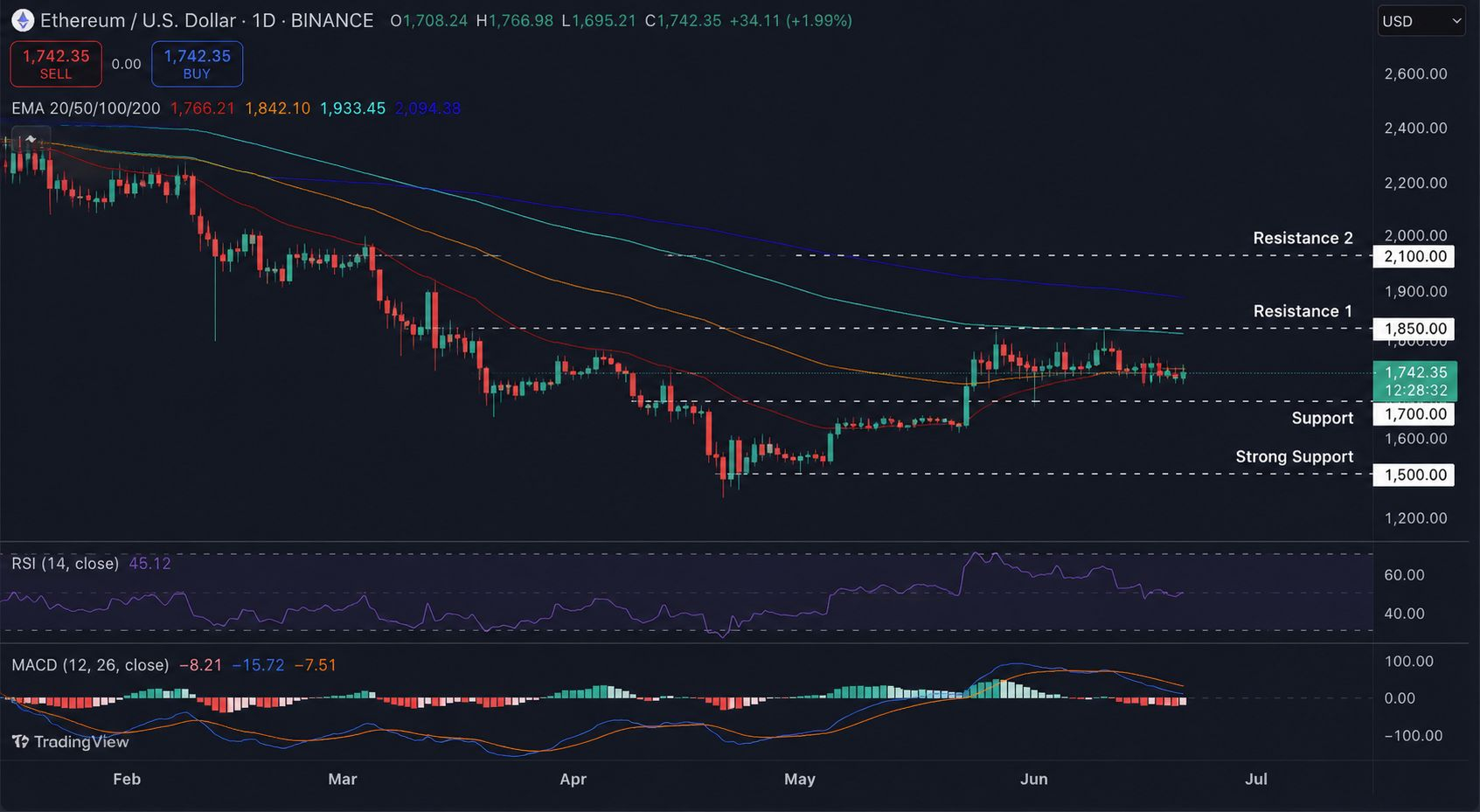Click the Ethereum logo icon
Image resolution: width=1480 pixels, height=812 pixels.
22,20
